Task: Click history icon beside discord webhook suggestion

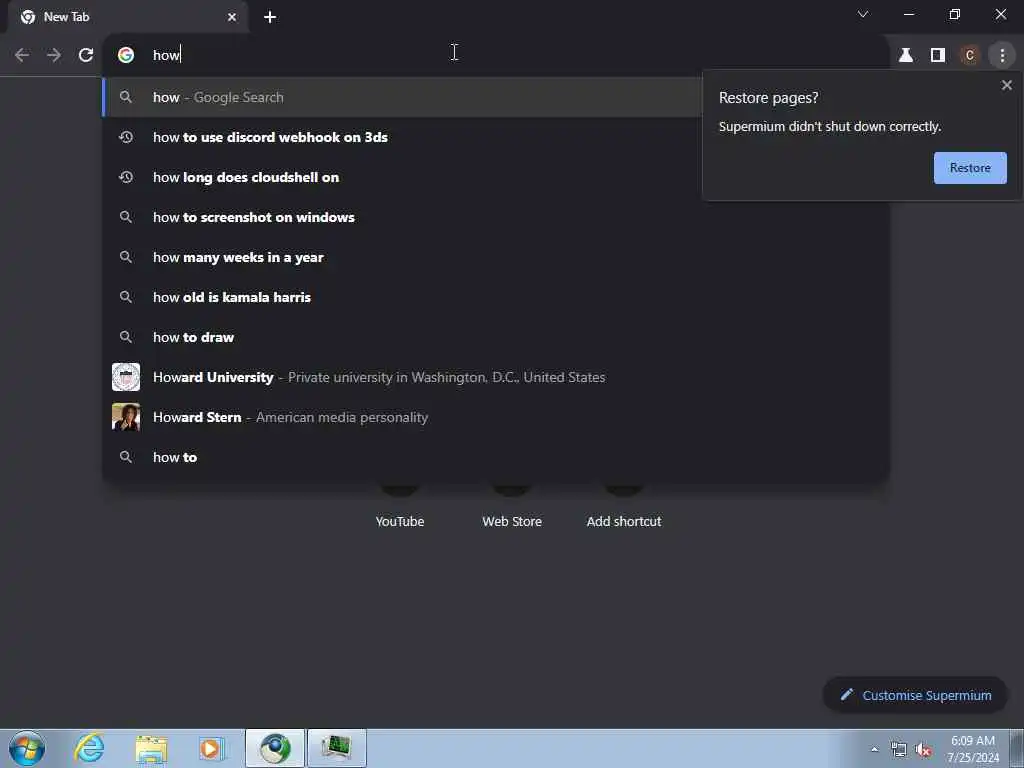Action: [x=126, y=137]
